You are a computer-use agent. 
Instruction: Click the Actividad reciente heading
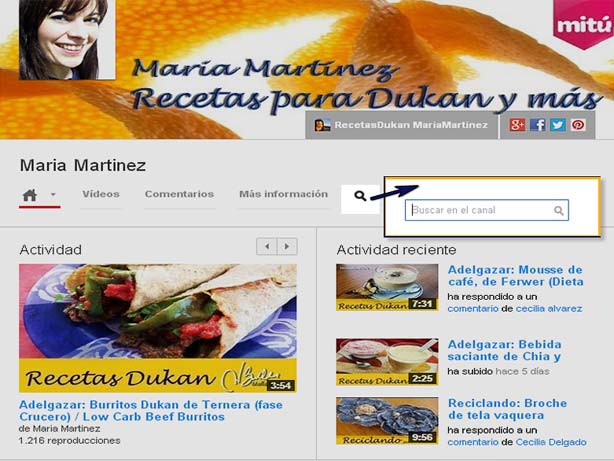396,250
